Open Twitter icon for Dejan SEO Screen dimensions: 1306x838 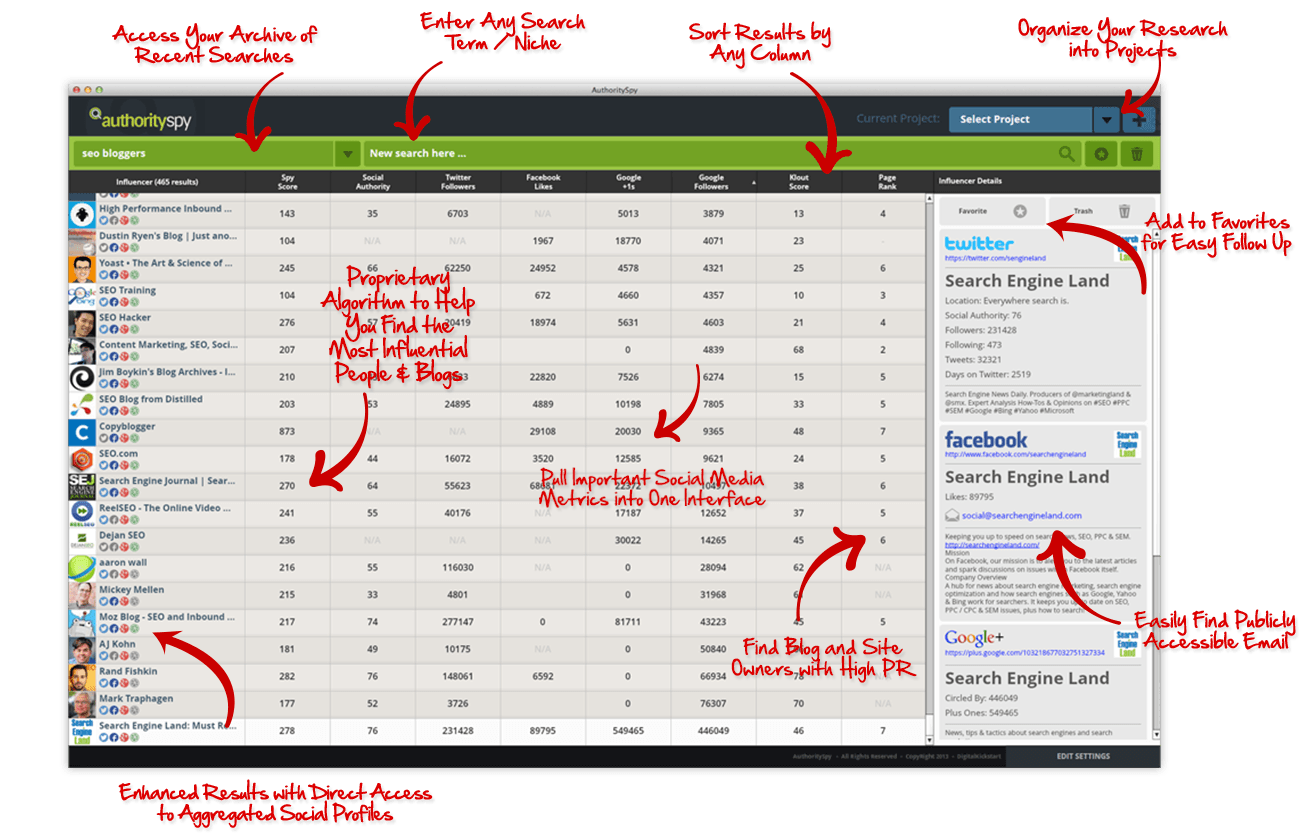tap(104, 546)
